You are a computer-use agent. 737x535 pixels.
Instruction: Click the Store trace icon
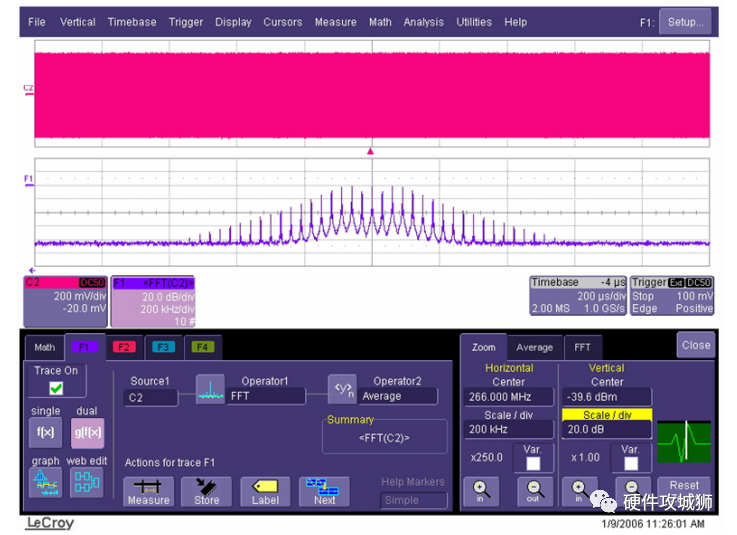tap(207, 490)
